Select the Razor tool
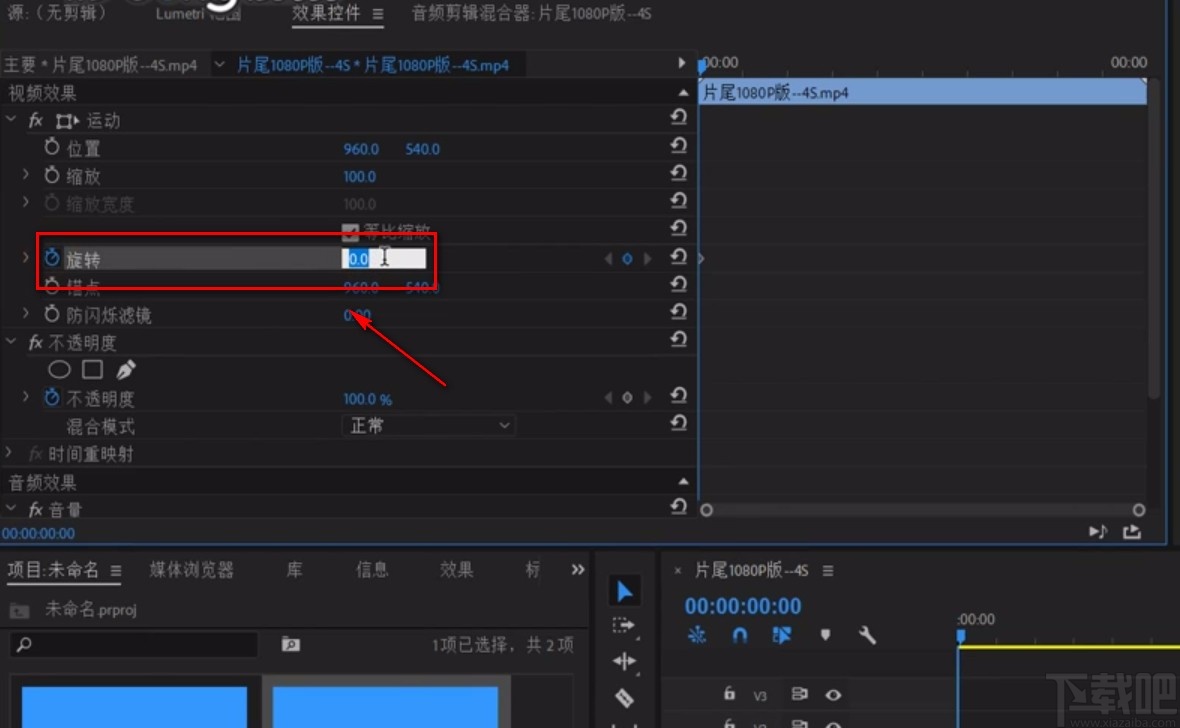The height and width of the screenshot is (728, 1180). coord(624,698)
